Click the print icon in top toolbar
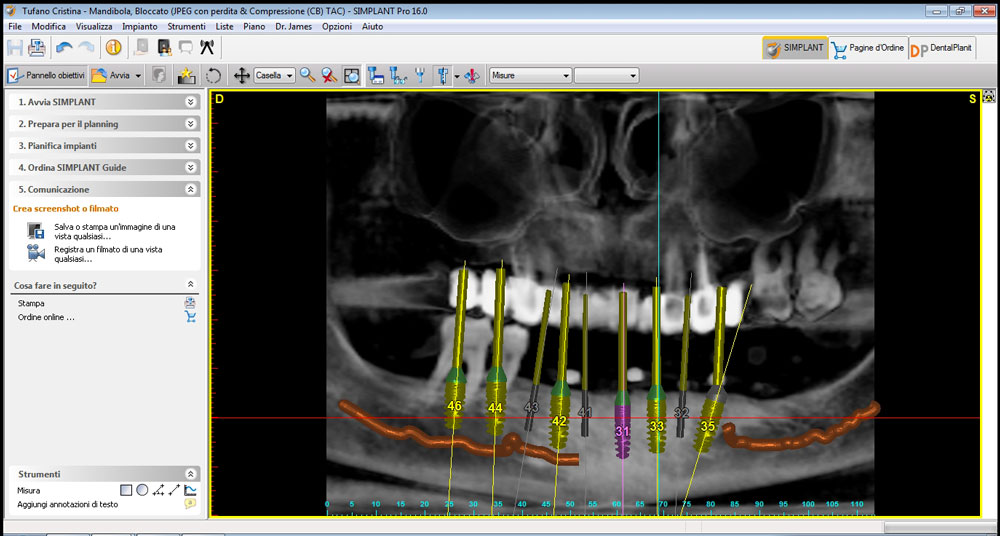Screen dimensions: 1000x536 [37, 47]
